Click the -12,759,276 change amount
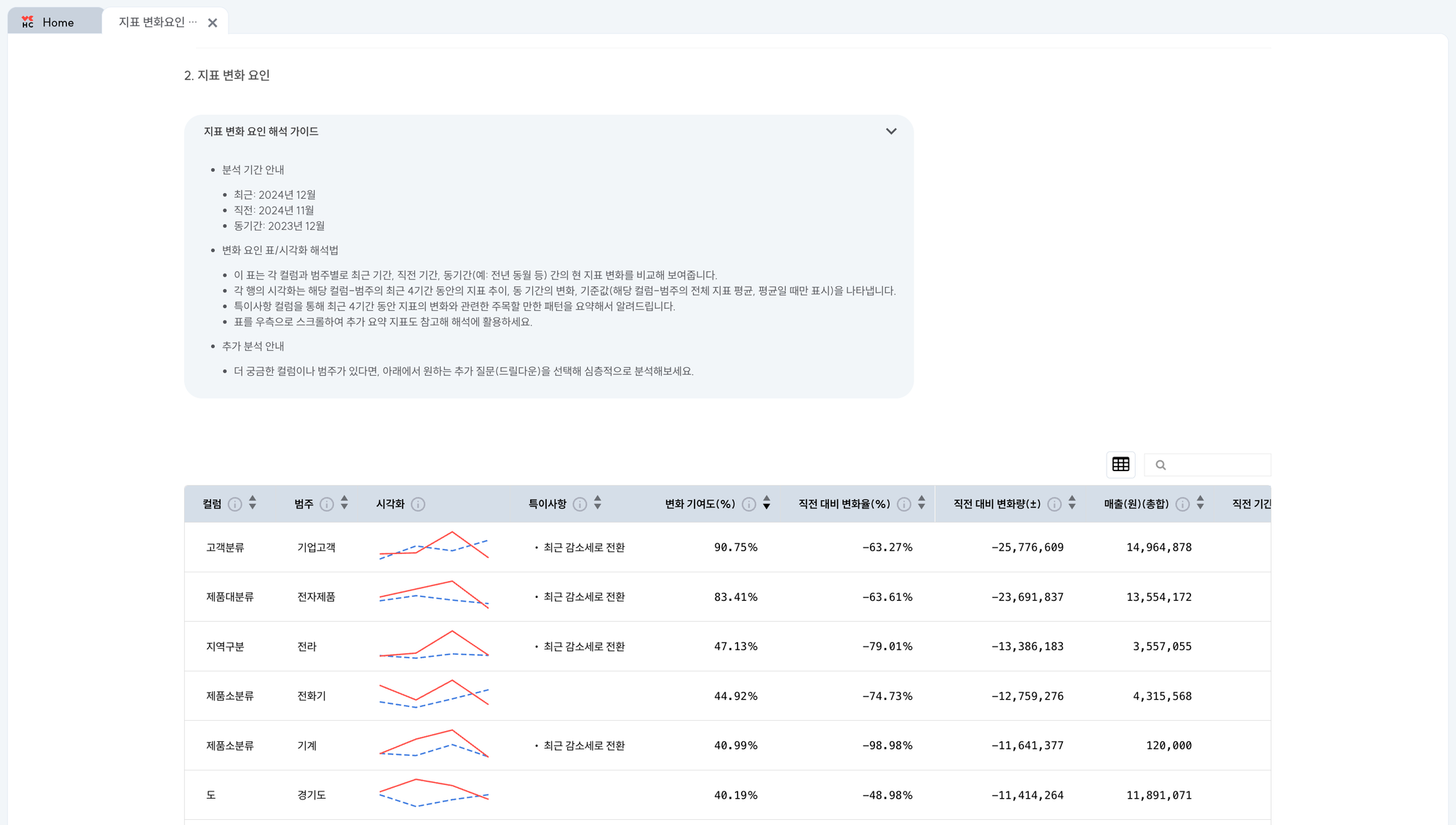The width and height of the screenshot is (1456, 825). click(1027, 696)
